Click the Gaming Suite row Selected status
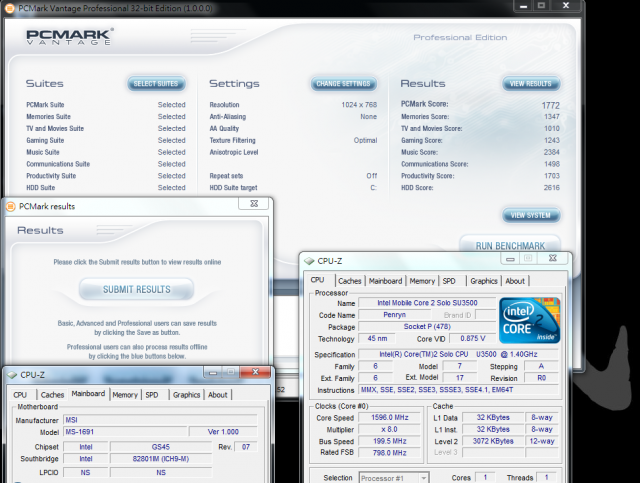Viewport: 640px width, 483px height. 171,140
